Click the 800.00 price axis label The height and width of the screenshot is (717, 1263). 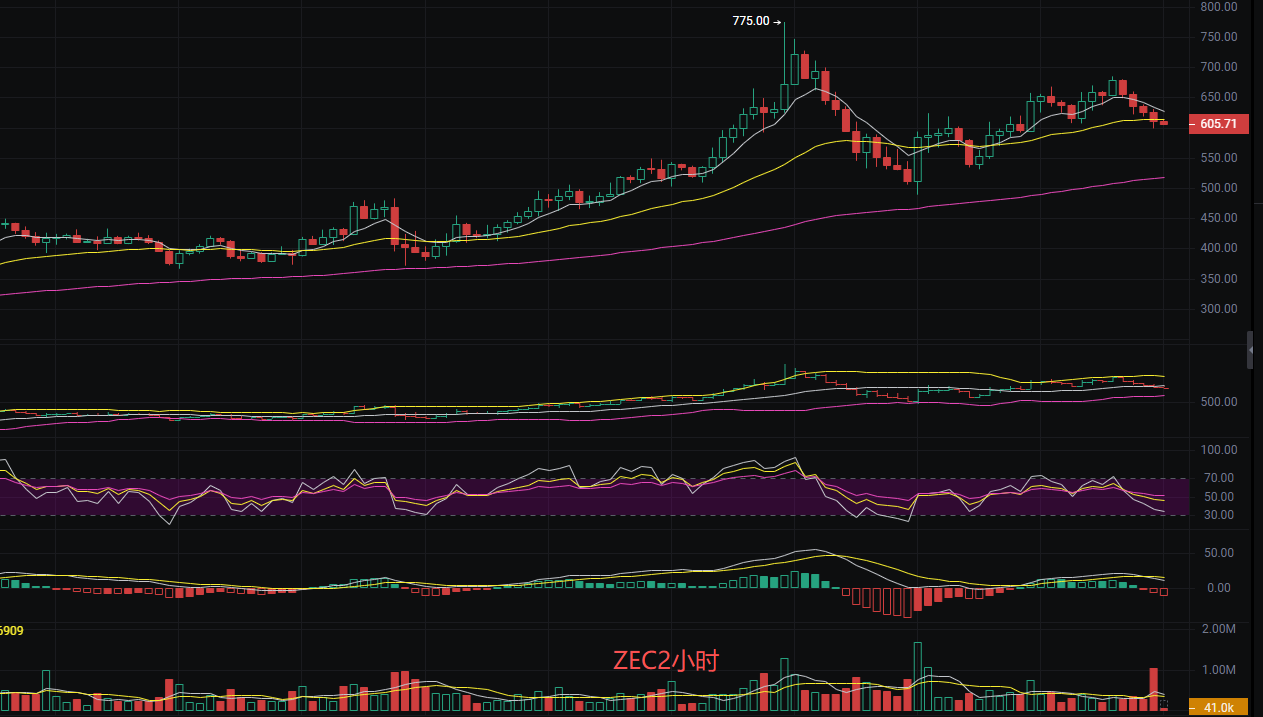[x=1219, y=7]
